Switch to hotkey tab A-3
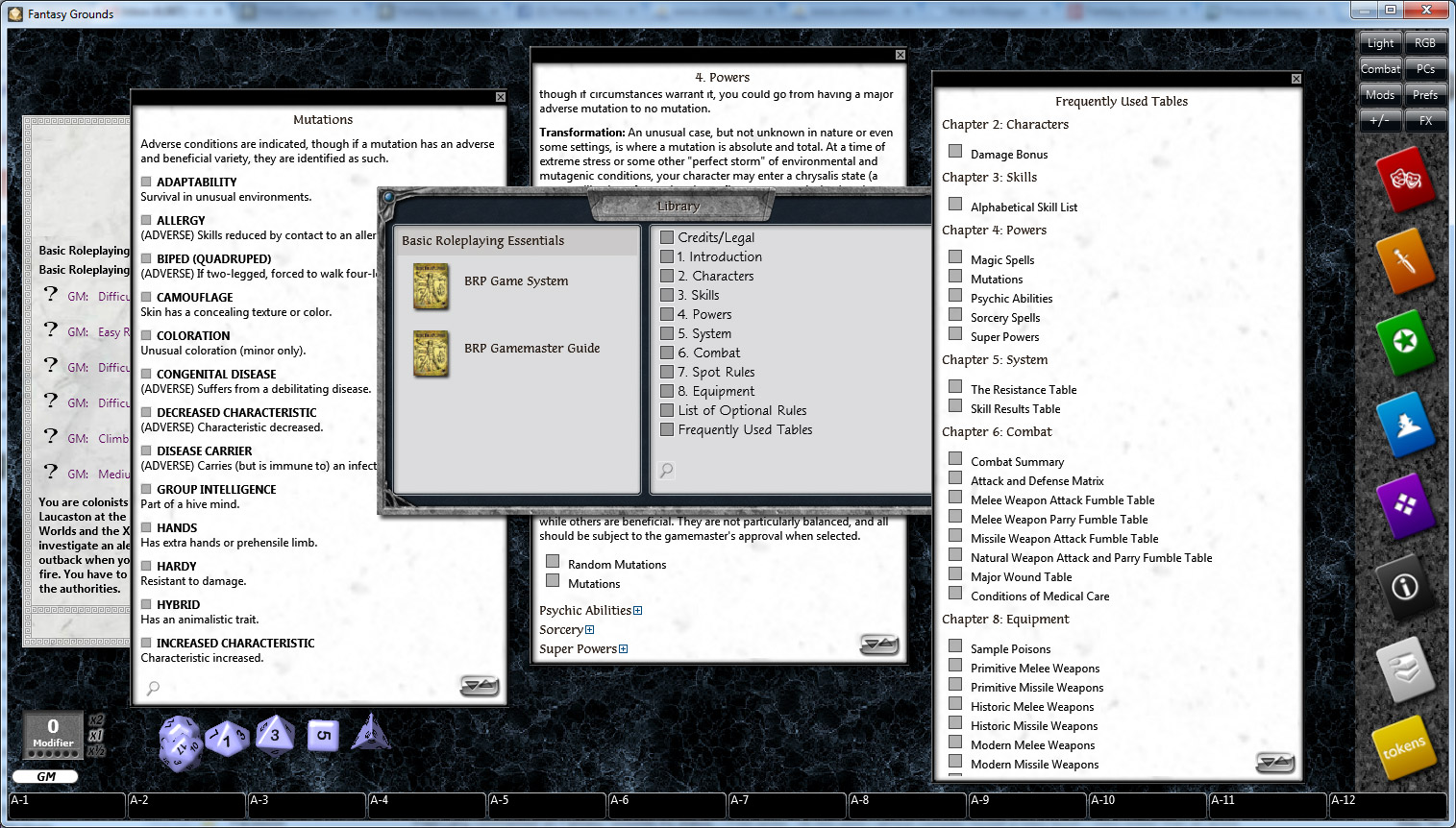Viewport: 1456px width, 828px height. pos(307,805)
